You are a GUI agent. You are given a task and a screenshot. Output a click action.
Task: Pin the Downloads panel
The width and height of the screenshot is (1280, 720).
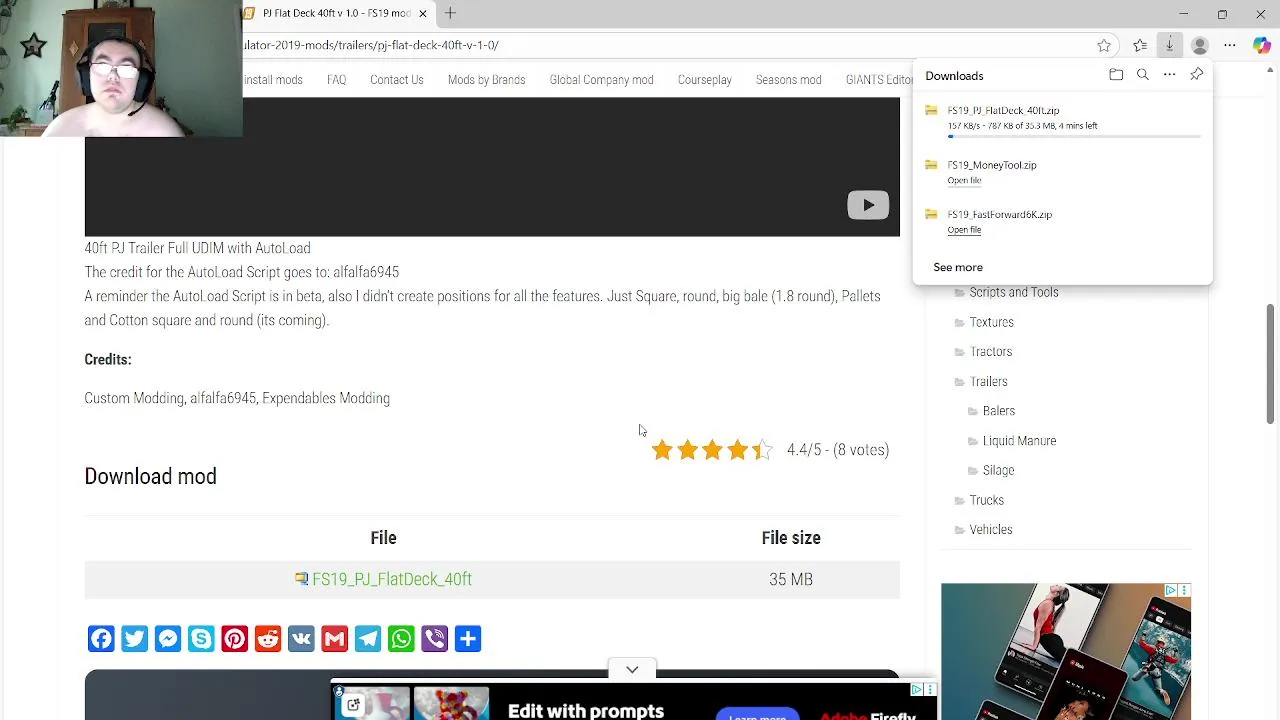tap(1196, 75)
